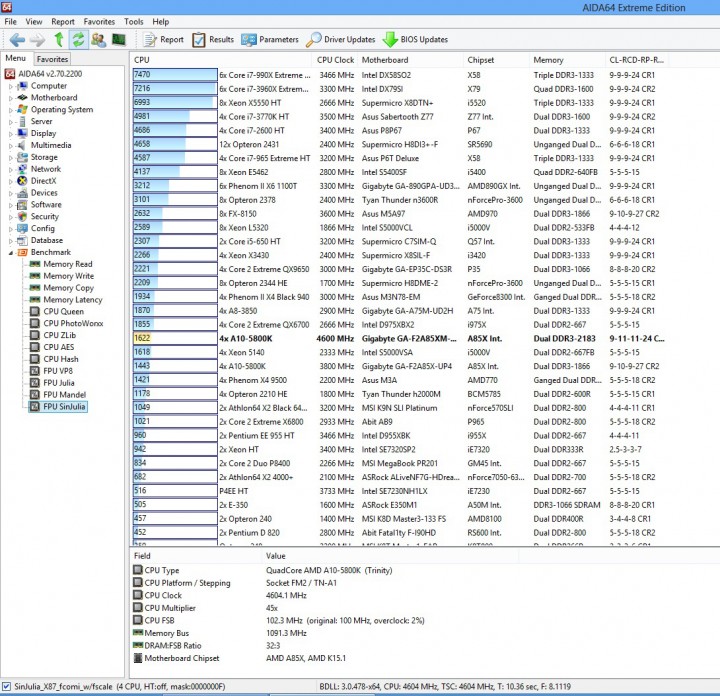Viewport: 720px width, 696px height.
Task: Sort by the Motherboard column header
Action: coord(411,60)
